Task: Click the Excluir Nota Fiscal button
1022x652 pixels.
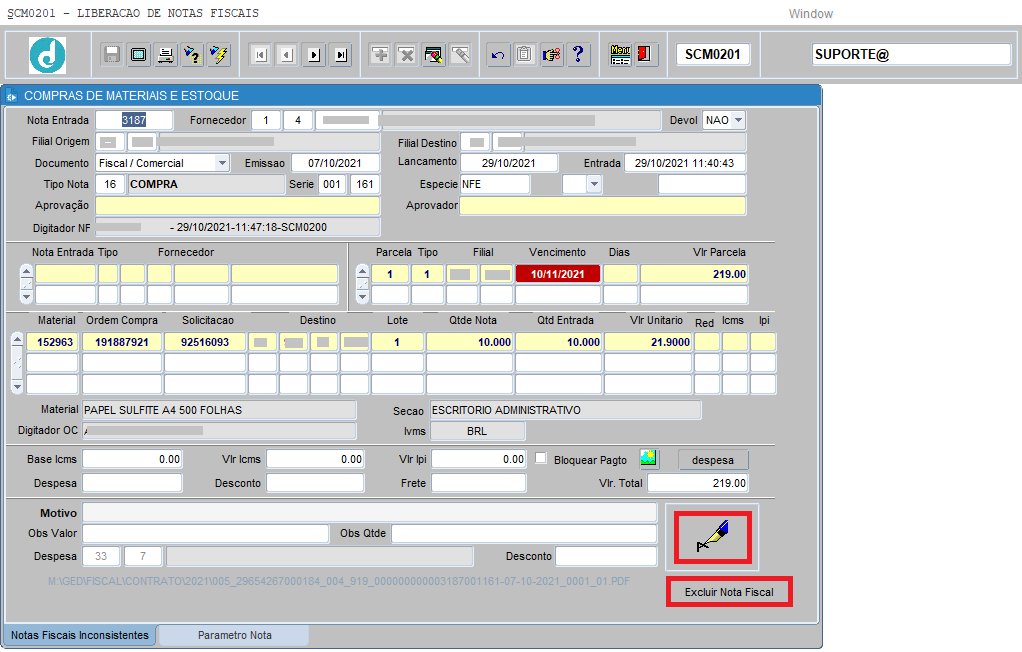Action: coord(729,592)
